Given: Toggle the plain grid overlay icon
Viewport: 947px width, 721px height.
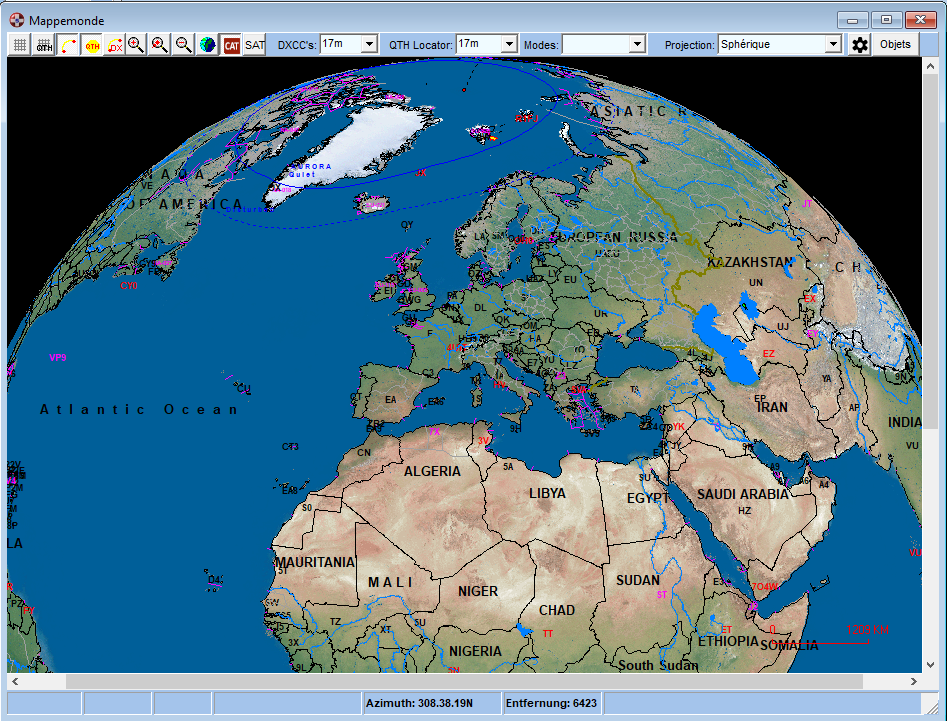Looking at the screenshot, I should [20, 45].
